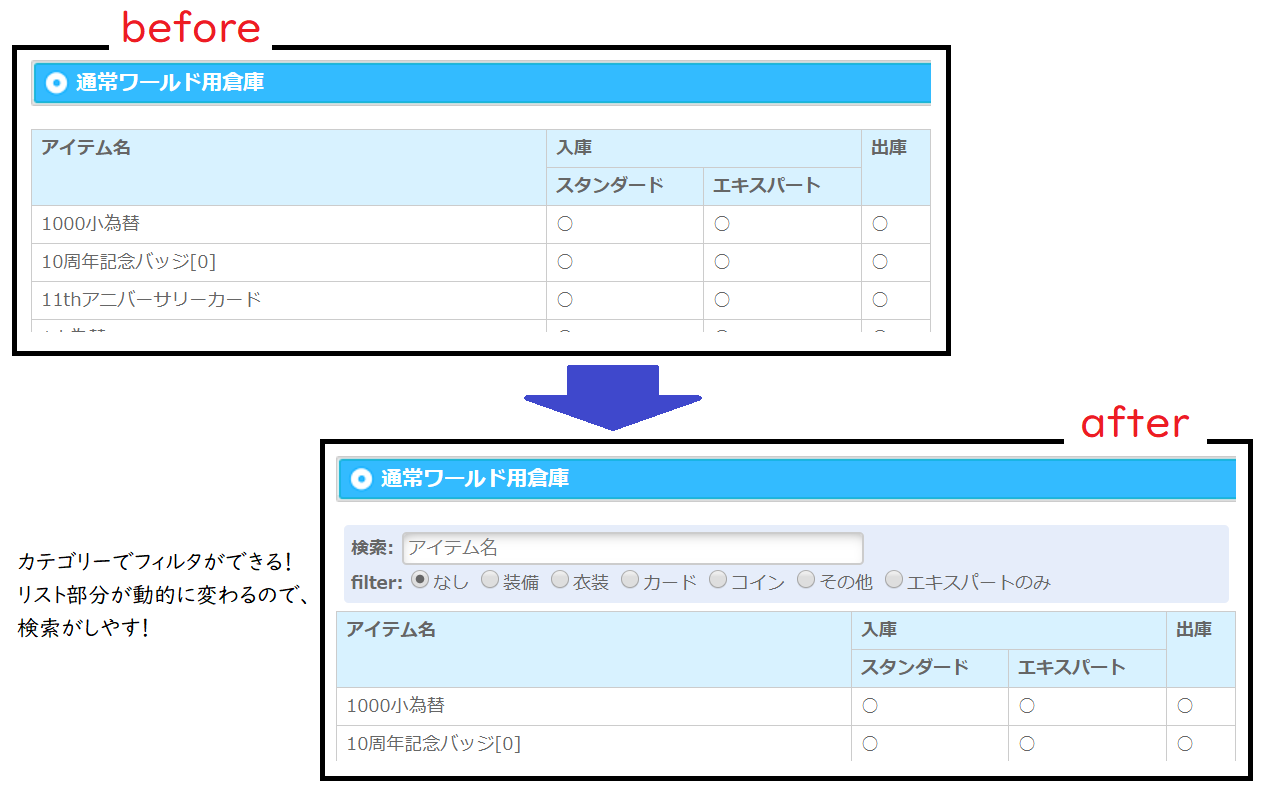The image size is (1280, 800).
Task: Click 1000小為替 item name in before panel
Action: coord(90,224)
